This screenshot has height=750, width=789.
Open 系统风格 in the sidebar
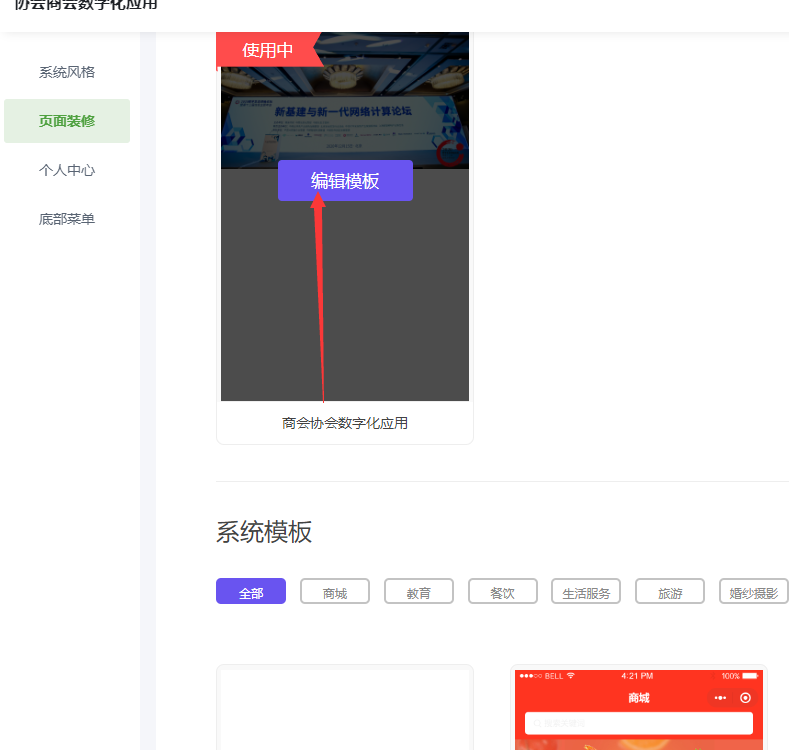pyautogui.click(x=67, y=72)
